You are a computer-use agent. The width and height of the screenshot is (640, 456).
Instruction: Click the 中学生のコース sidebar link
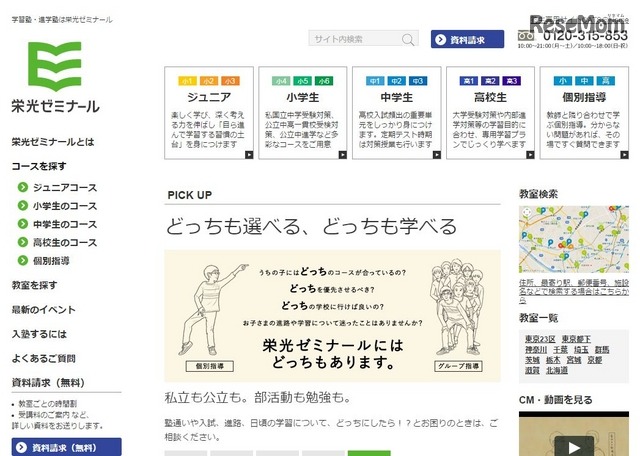tap(65, 225)
